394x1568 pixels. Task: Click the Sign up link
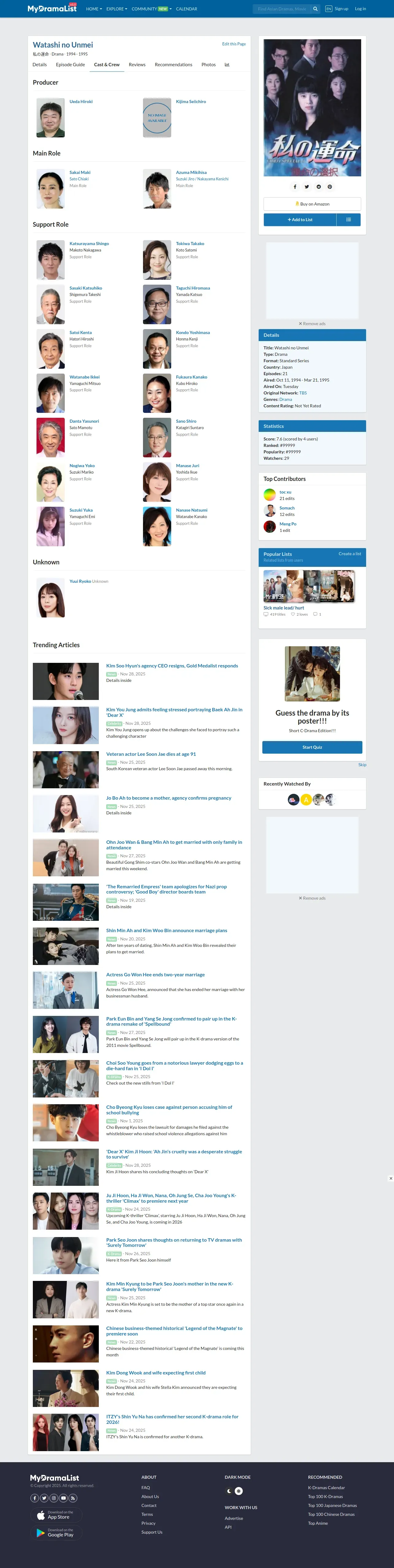pyautogui.click(x=342, y=9)
